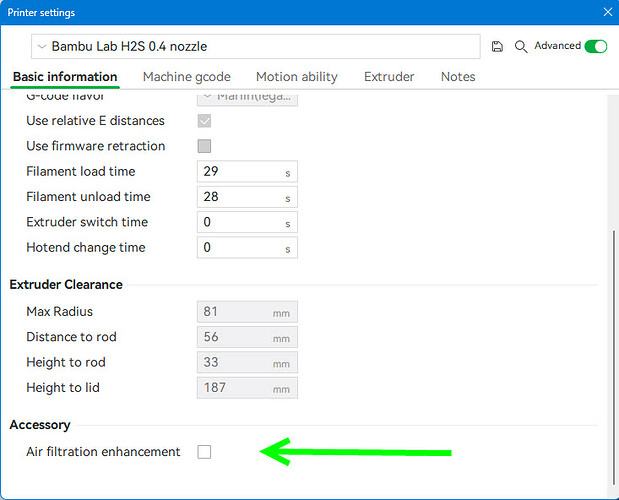The height and width of the screenshot is (500, 619).
Task: Click the Extruder Clearance section heading
Action: tap(66, 285)
